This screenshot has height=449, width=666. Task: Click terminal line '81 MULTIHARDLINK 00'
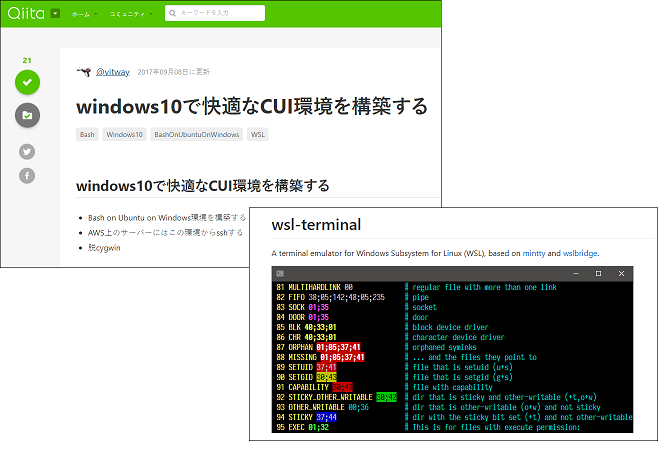(314, 287)
